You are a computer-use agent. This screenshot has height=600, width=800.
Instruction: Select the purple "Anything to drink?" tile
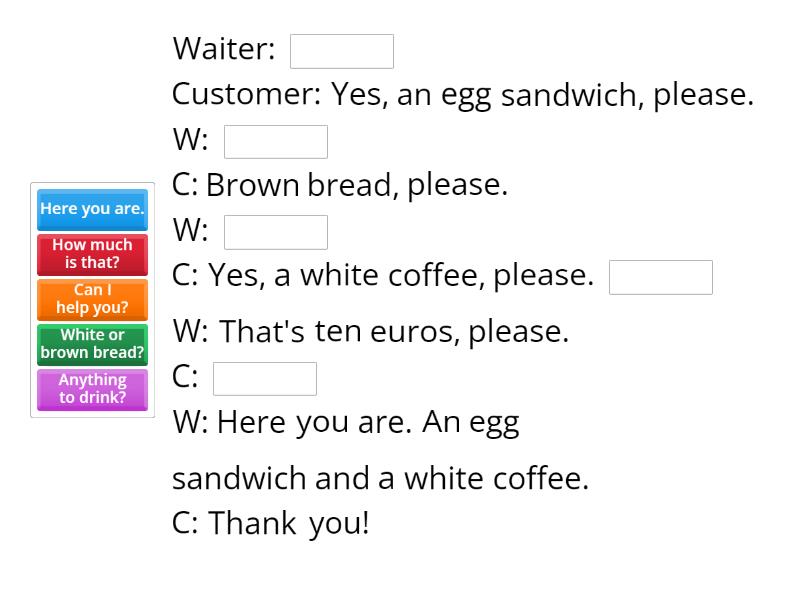click(92, 389)
